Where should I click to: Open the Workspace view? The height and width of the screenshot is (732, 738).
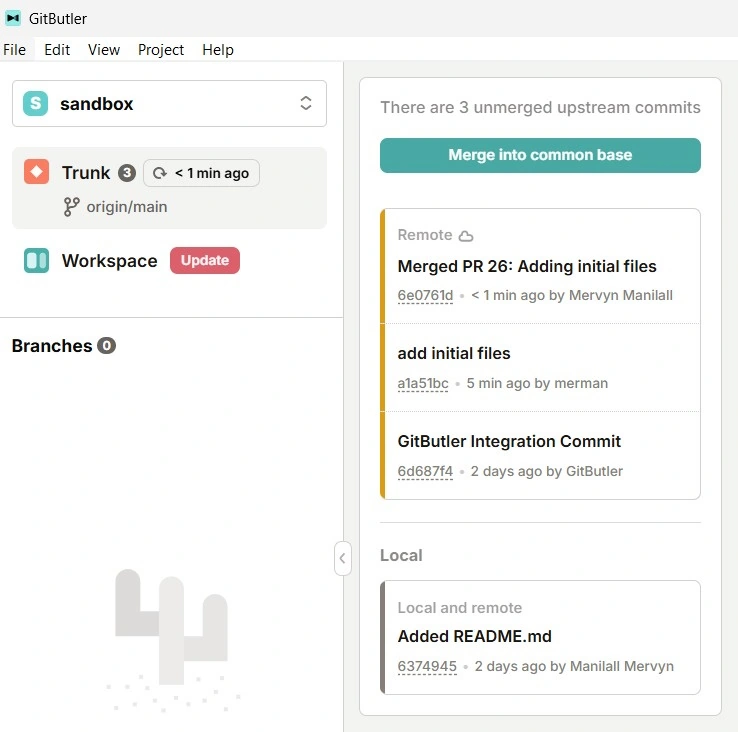point(110,260)
